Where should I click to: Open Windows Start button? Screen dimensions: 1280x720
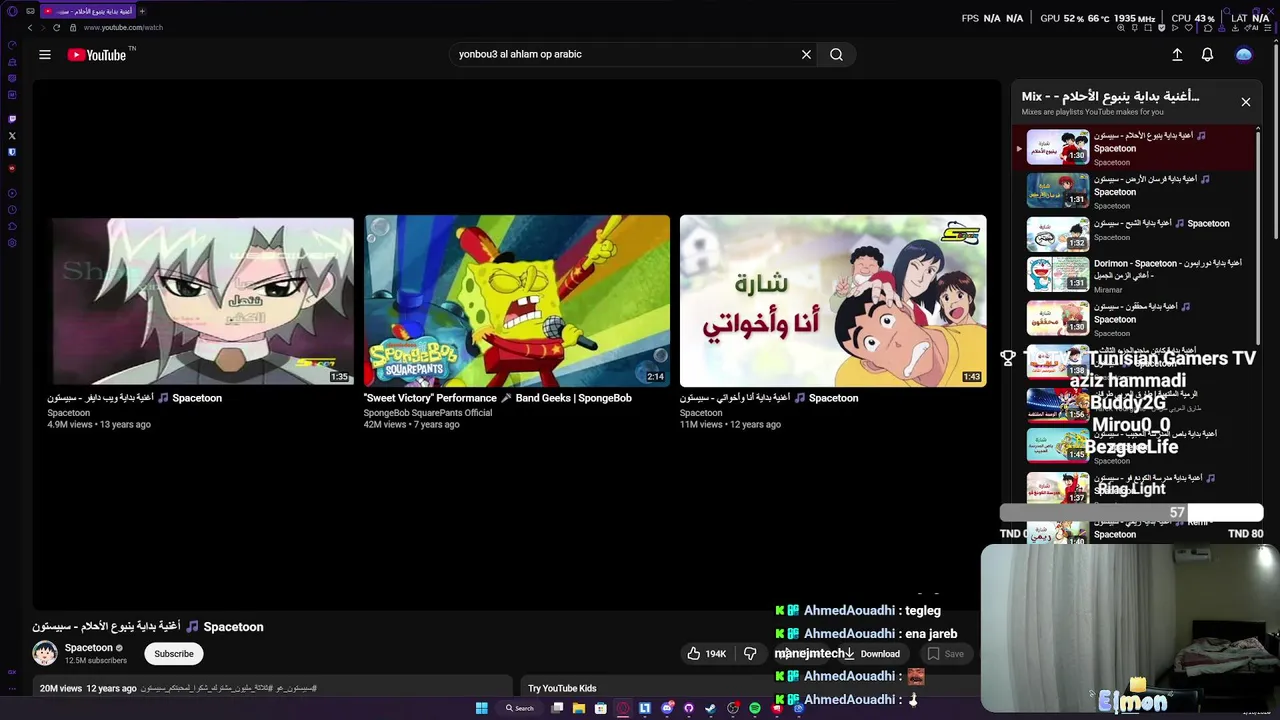coord(481,708)
